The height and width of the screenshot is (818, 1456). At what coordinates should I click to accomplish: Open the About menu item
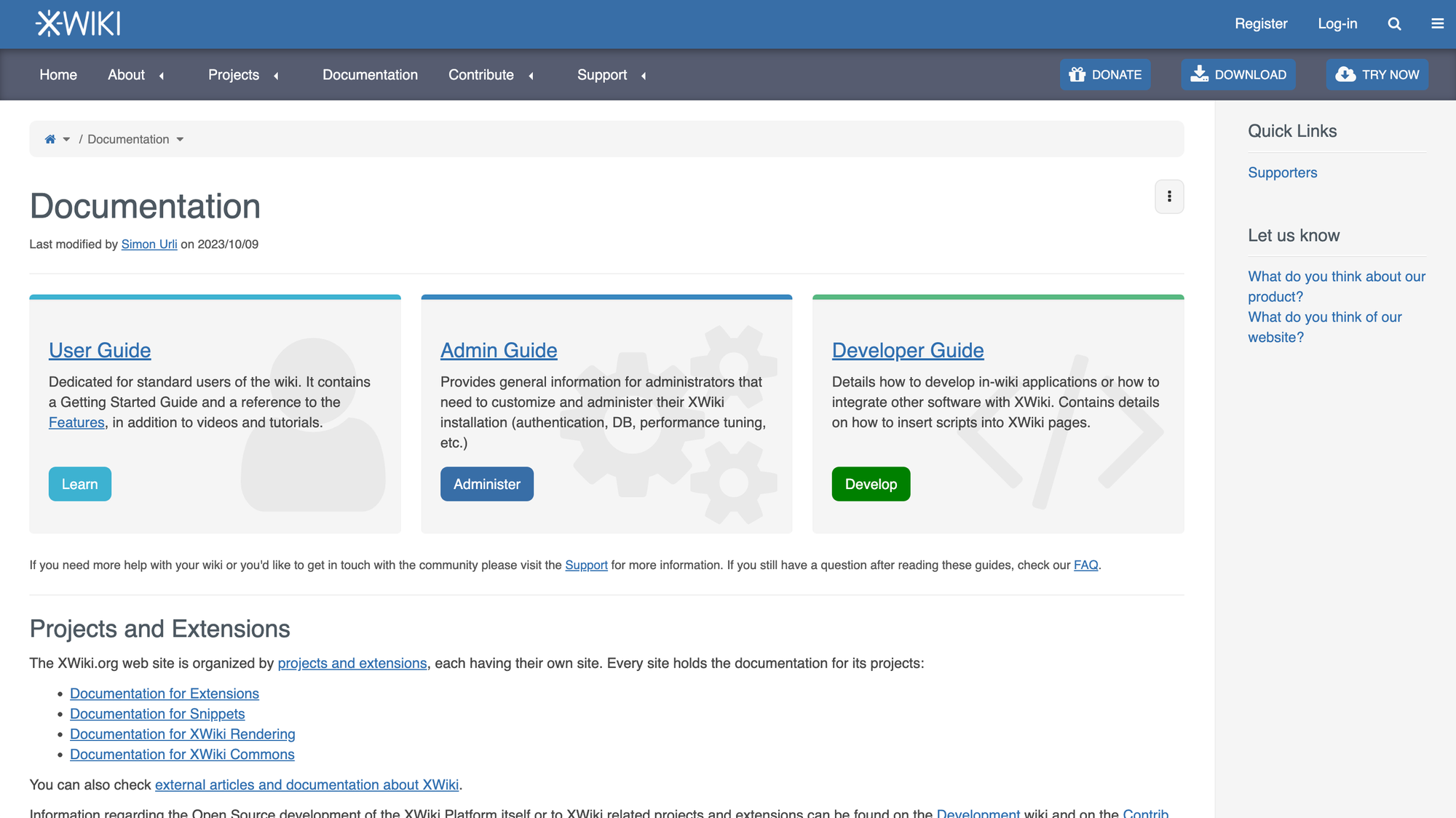pyautogui.click(x=126, y=75)
